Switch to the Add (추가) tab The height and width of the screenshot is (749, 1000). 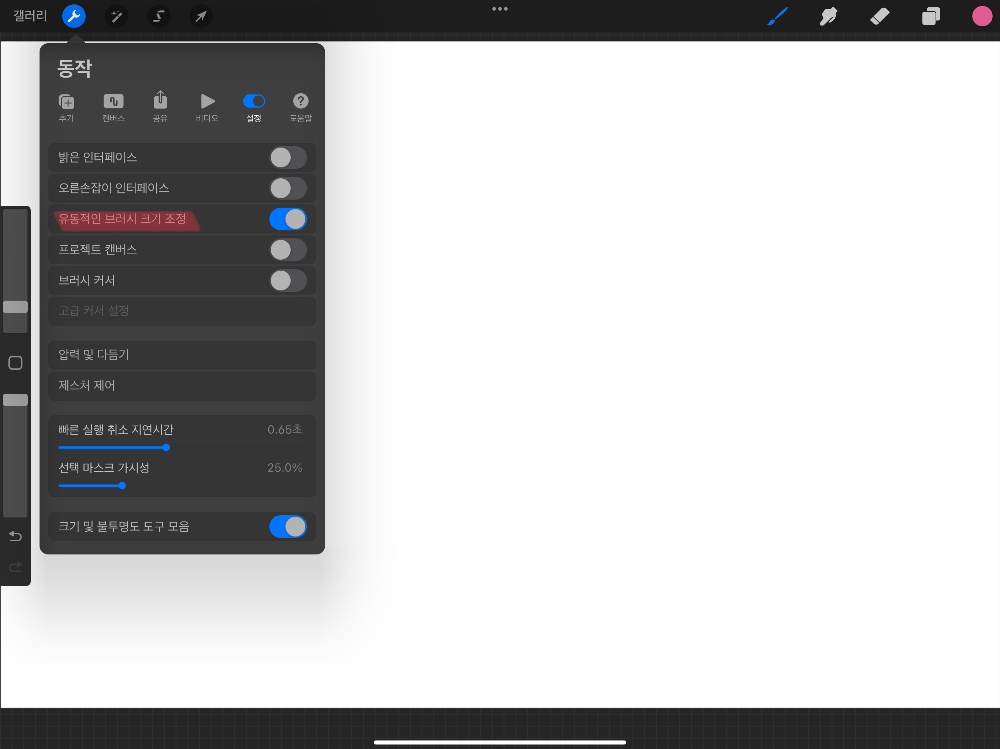[x=66, y=107]
